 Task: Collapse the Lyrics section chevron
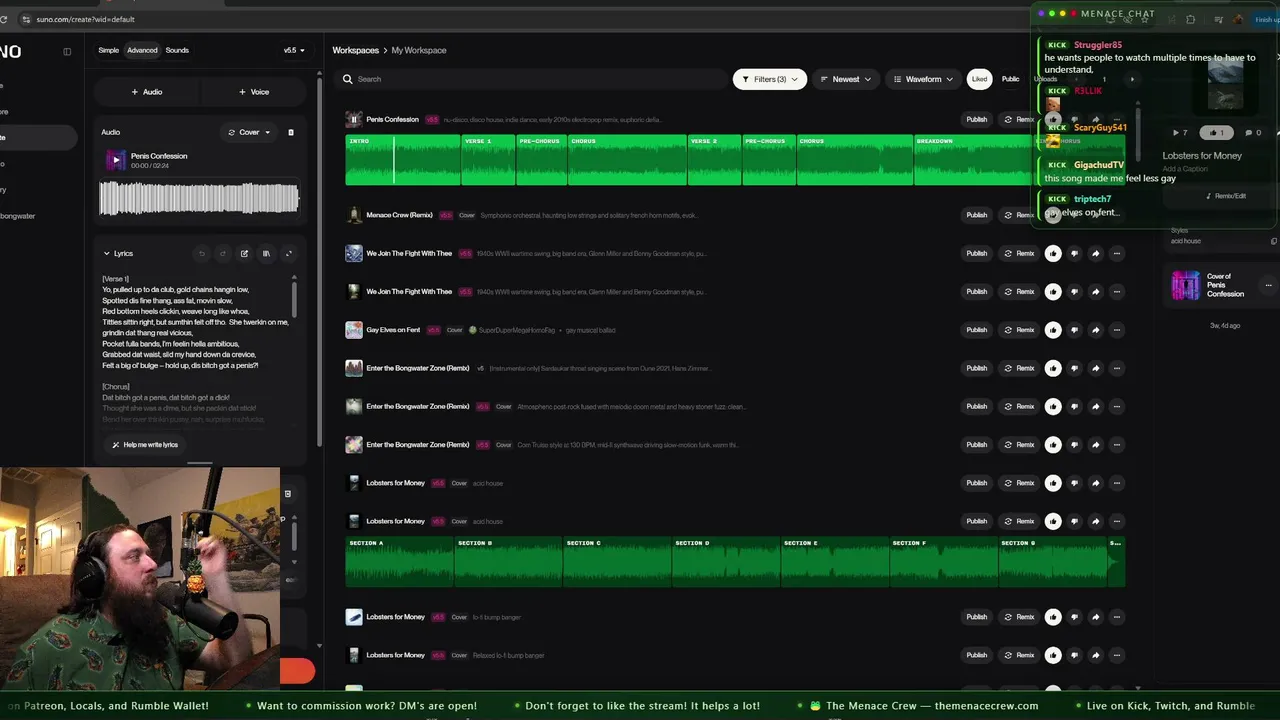coord(107,254)
